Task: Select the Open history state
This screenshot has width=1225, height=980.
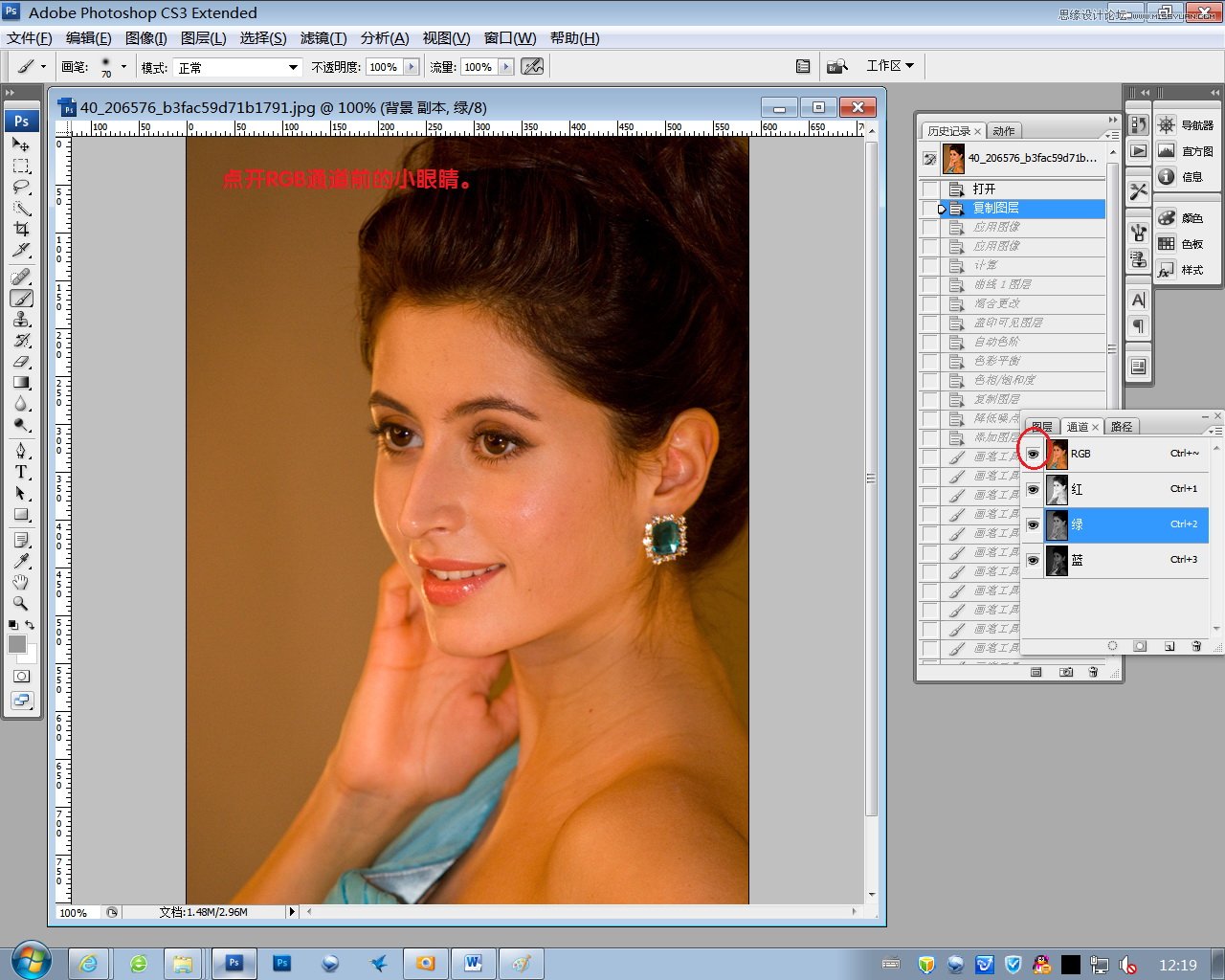Action: point(985,189)
